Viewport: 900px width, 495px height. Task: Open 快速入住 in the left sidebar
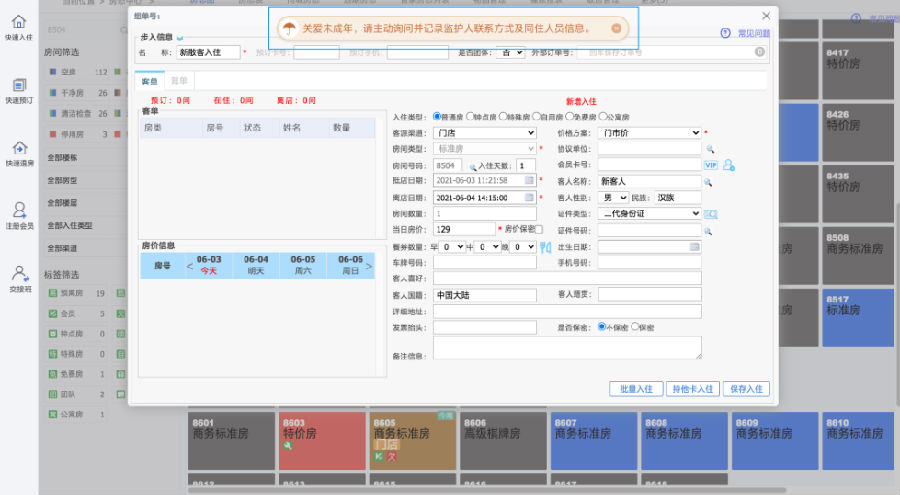click(x=19, y=28)
